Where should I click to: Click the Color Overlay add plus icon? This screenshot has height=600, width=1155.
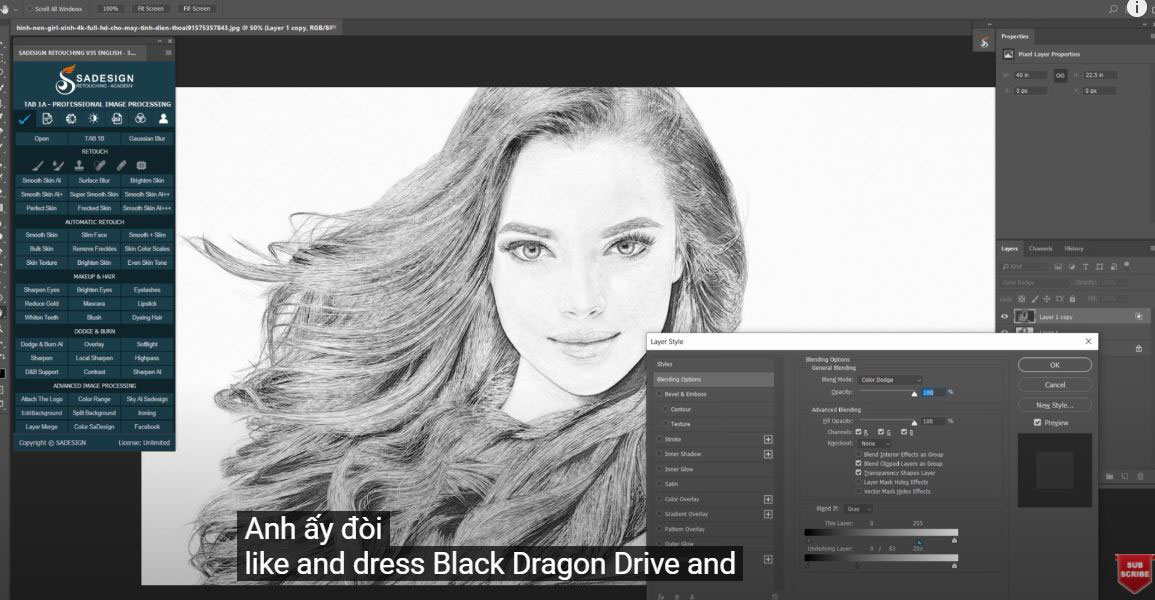768,499
